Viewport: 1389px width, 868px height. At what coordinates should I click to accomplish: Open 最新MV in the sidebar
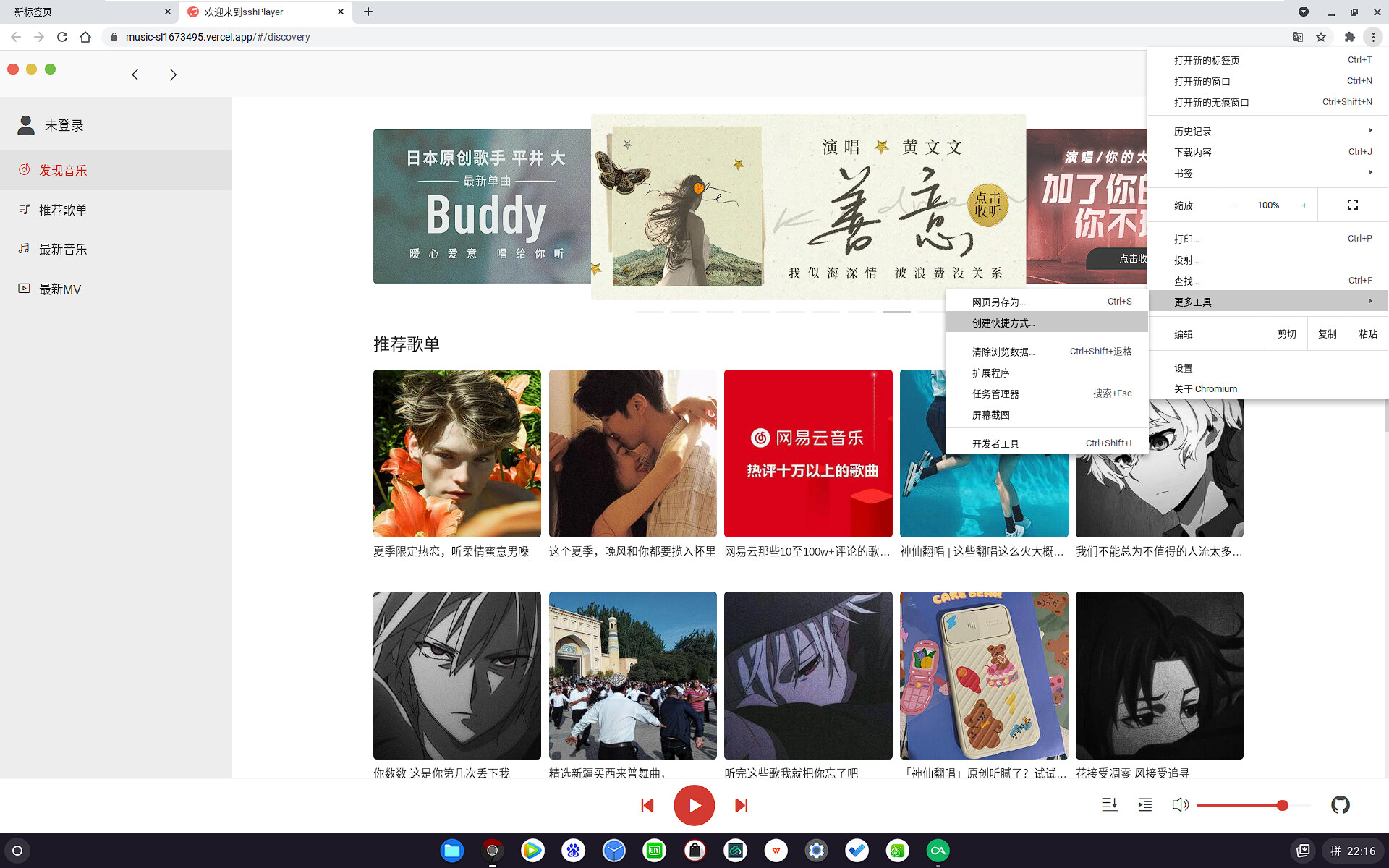(x=116, y=289)
